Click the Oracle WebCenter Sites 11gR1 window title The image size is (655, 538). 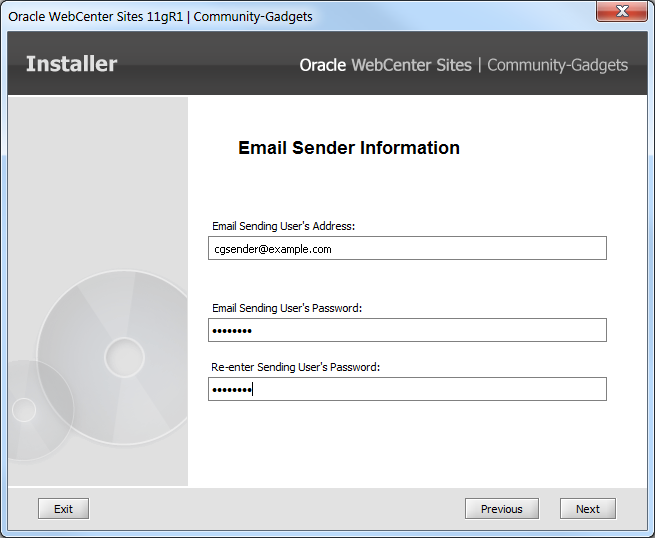pyautogui.click(x=160, y=16)
